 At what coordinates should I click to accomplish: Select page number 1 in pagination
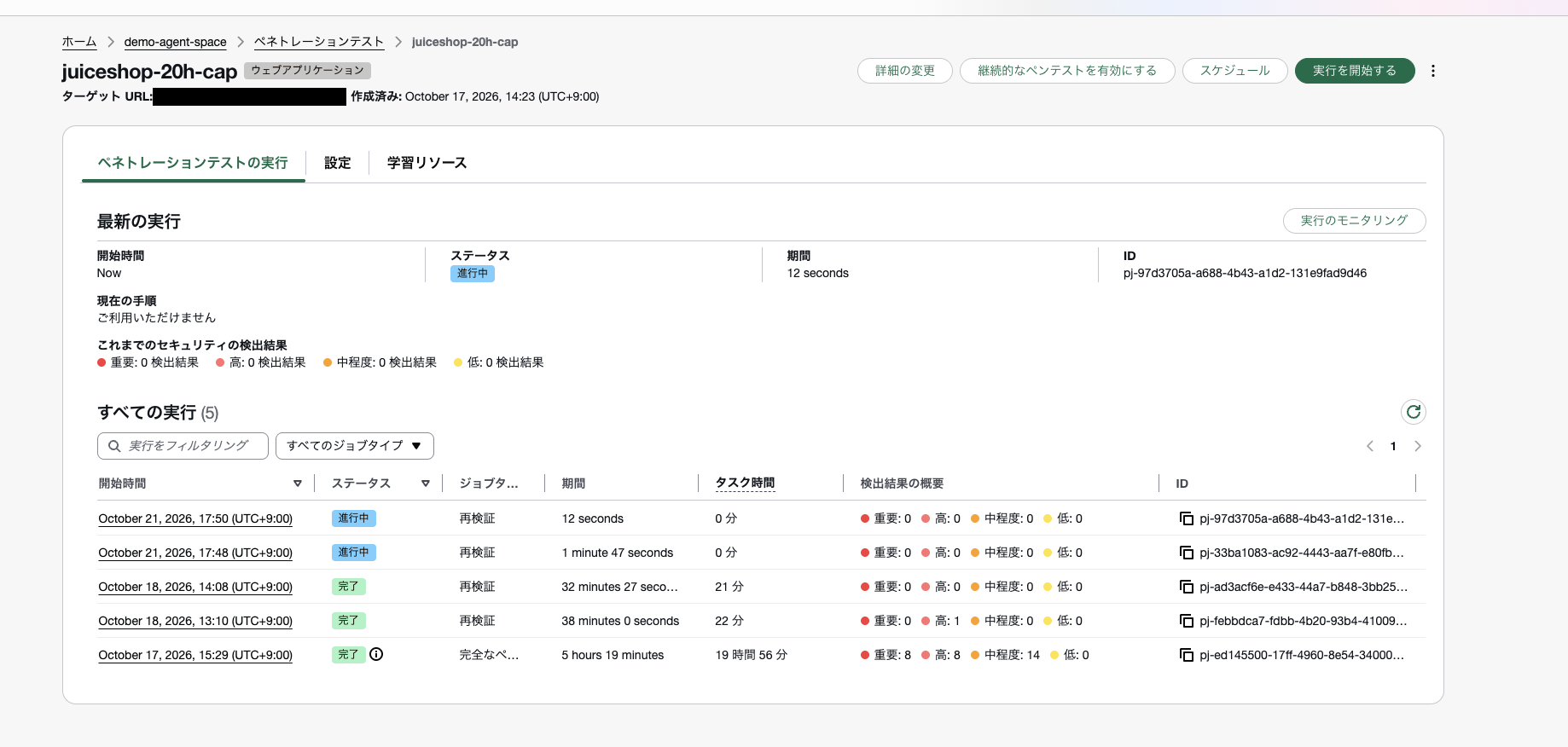coord(1393,446)
